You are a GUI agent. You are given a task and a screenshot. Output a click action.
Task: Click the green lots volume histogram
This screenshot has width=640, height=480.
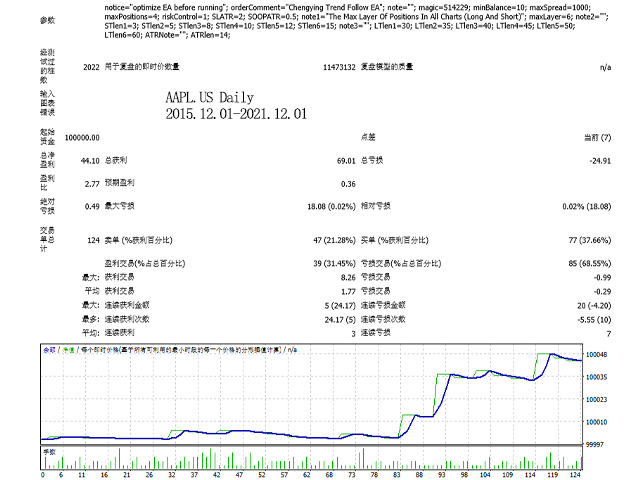pos(311,459)
